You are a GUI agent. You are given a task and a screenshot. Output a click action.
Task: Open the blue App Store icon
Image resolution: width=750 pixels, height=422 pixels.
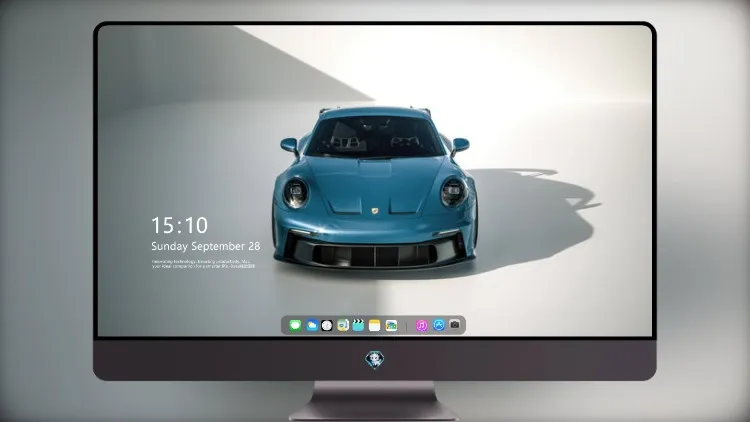tap(439, 325)
